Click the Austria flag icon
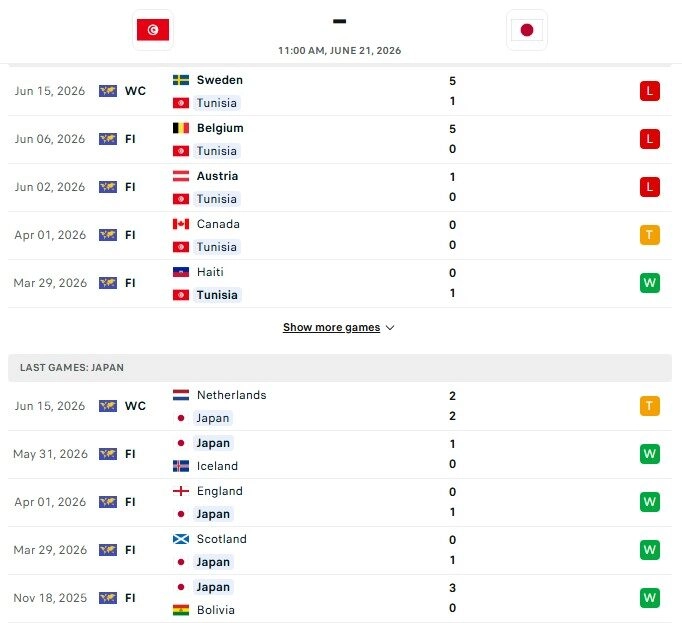This screenshot has width=682, height=623. tap(181, 176)
